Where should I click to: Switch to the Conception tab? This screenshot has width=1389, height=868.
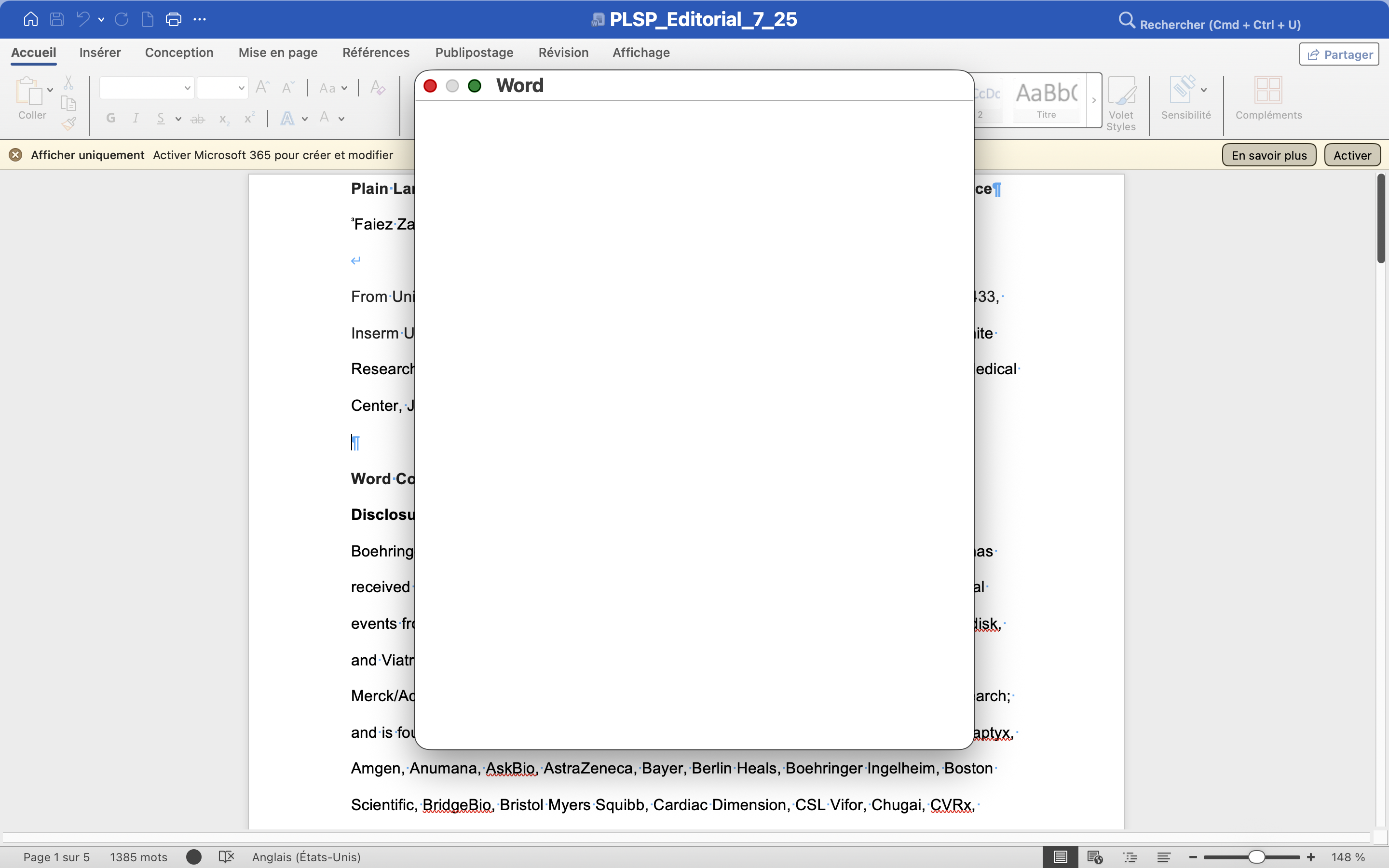click(179, 52)
